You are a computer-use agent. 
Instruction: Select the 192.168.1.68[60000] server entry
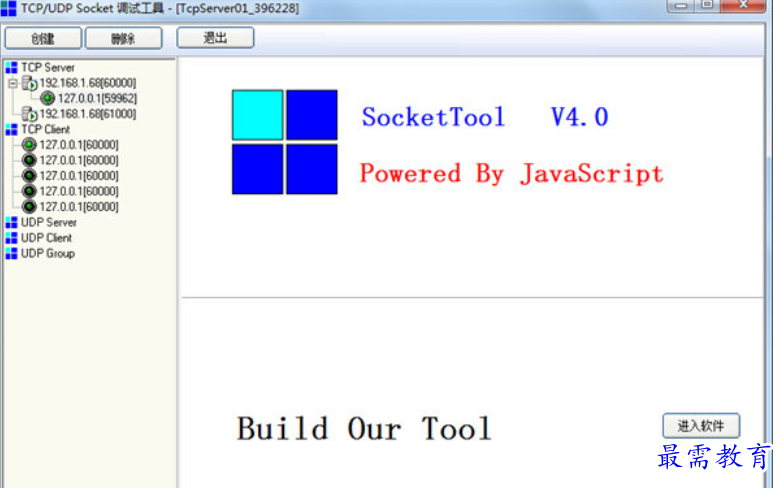pyautogui.click(x=88, y=83)
